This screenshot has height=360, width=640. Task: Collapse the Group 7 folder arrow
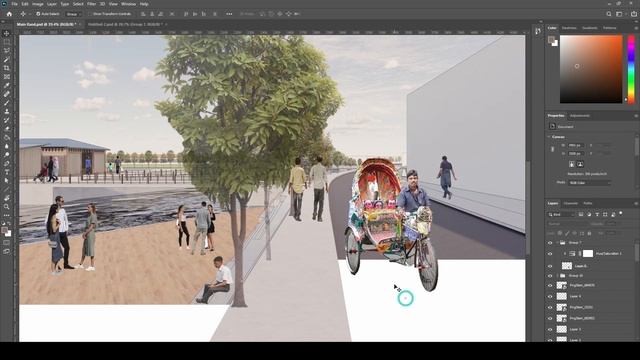pyautogui.click(x=557, y=243)
